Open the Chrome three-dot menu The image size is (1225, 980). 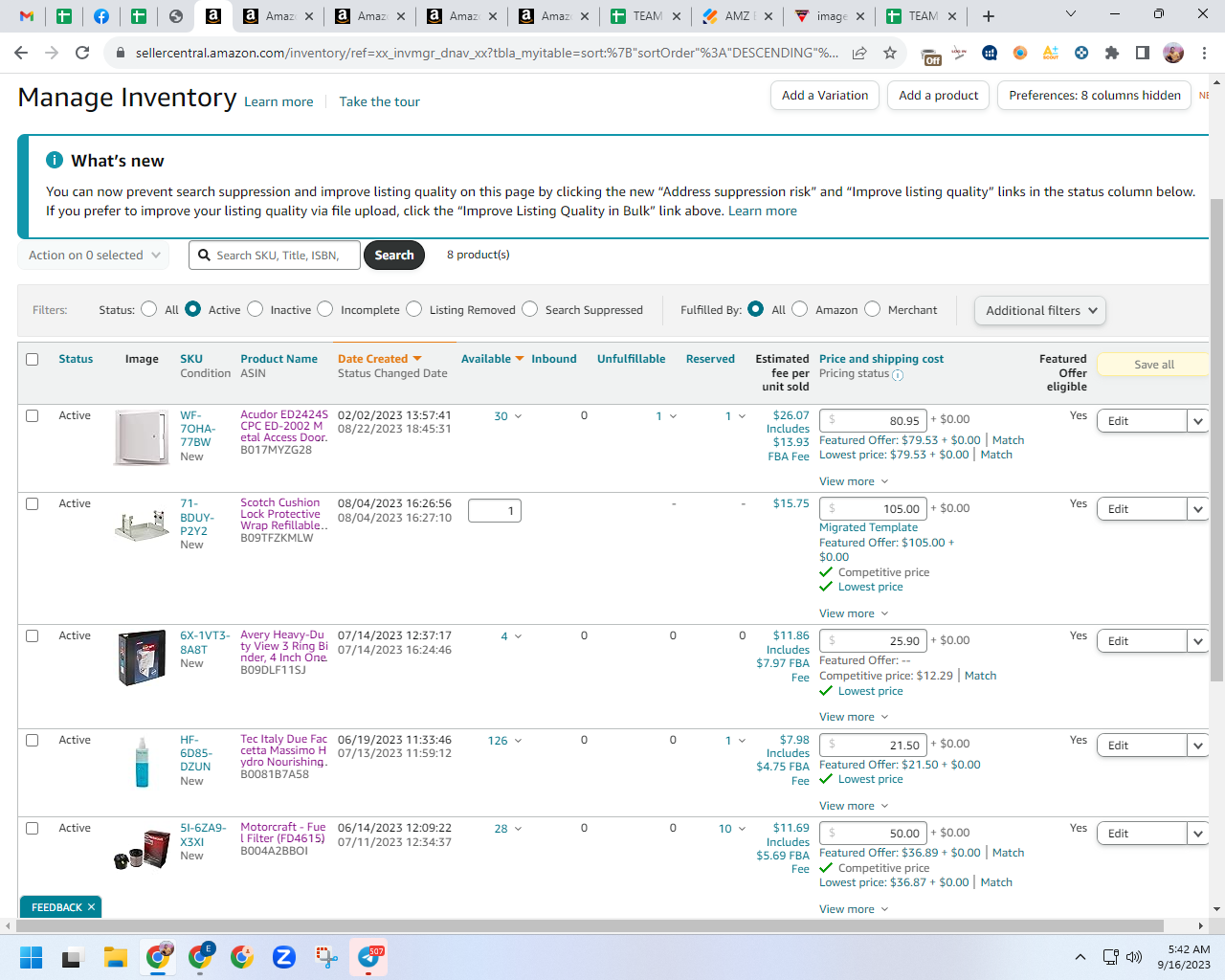tap(1205, 53)
